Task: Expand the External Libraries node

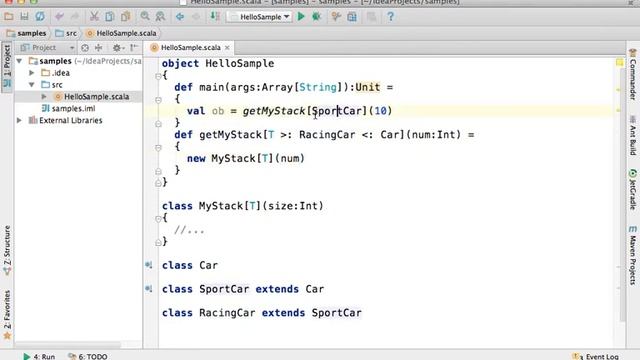Action: (19, 120)
